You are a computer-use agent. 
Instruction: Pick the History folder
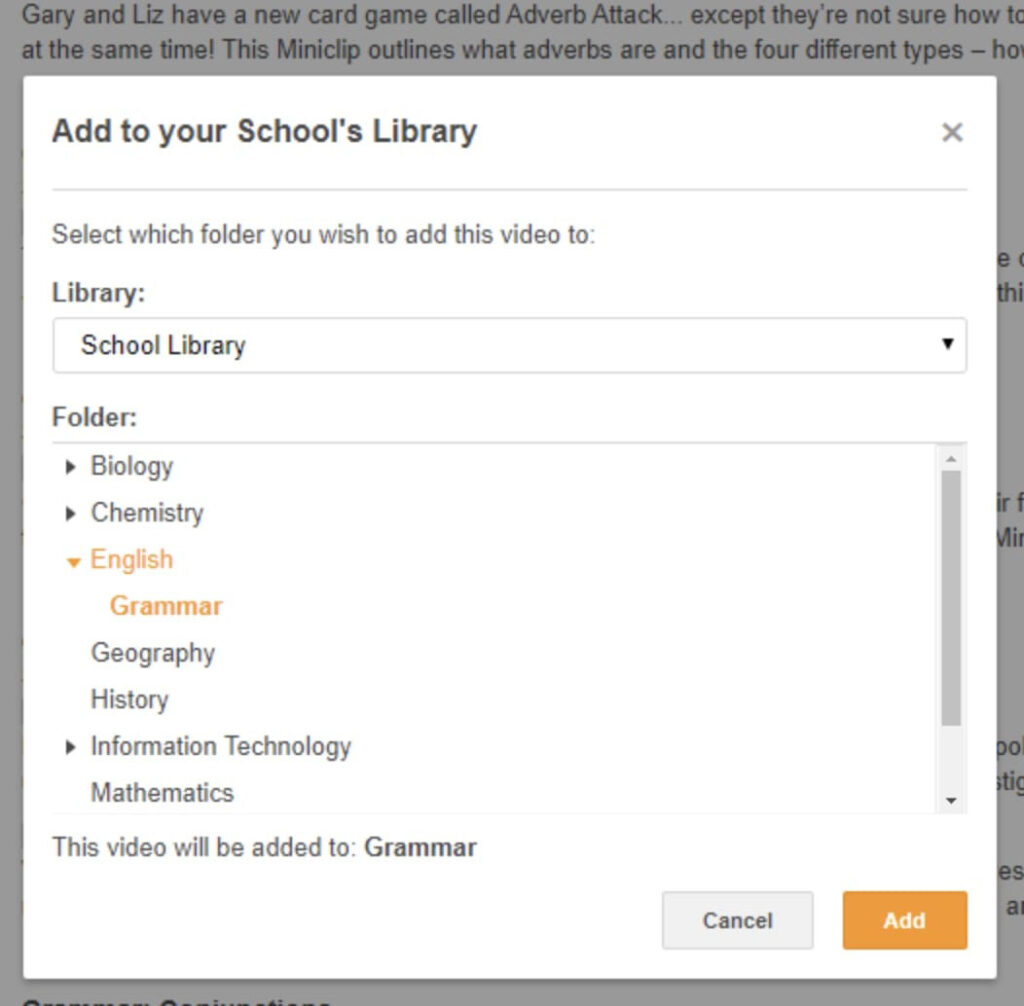tap(130, 699)
